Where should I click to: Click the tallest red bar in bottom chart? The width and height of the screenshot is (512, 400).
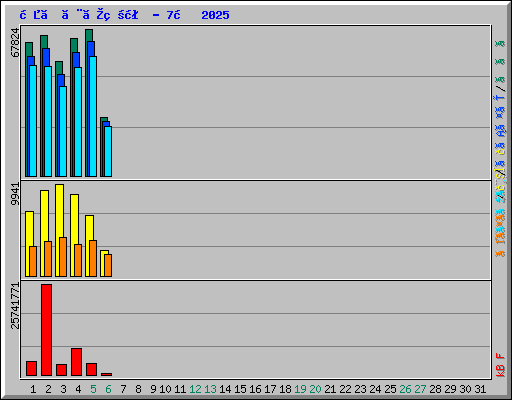[46, 330]
